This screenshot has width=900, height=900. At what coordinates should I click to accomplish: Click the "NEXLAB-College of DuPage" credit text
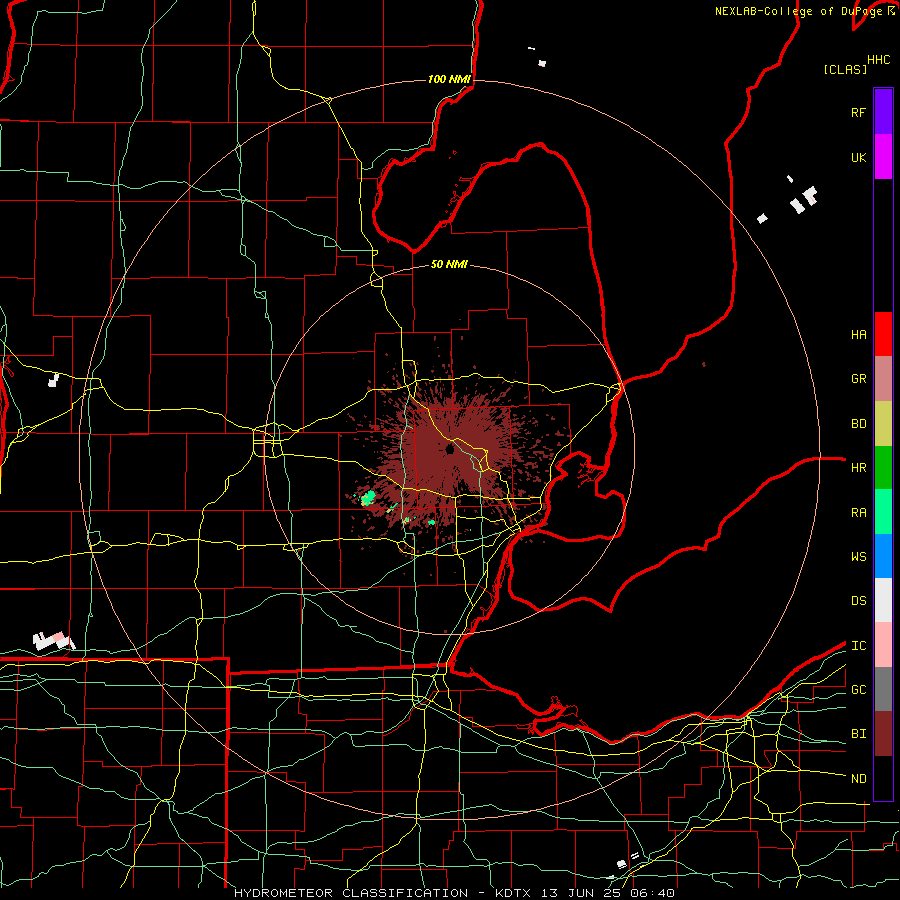coord(798,11)
